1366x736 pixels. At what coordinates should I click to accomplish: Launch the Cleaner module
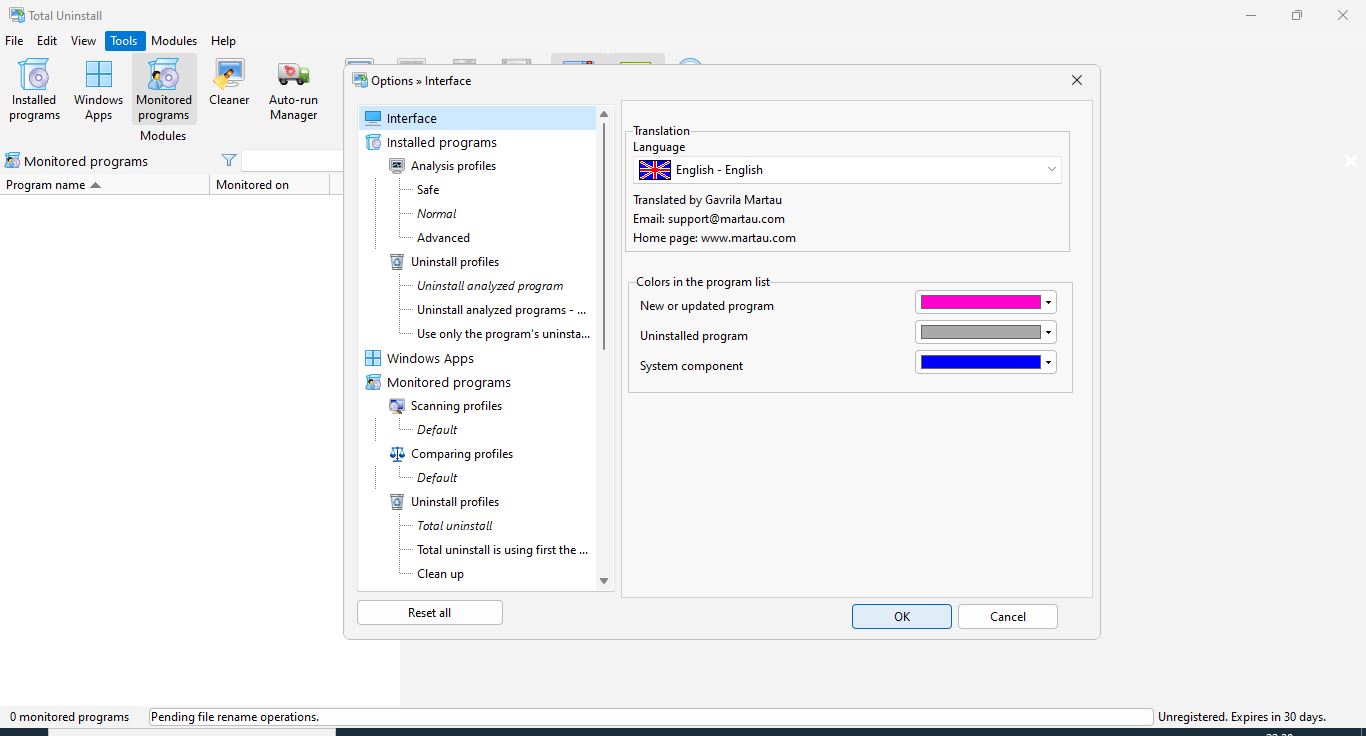(x=229, y=83)
